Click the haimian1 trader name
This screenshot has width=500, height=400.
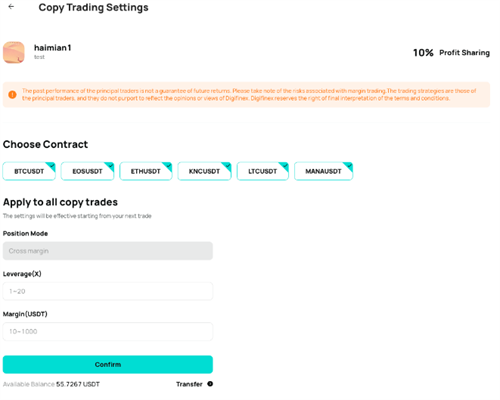[53, 48]
